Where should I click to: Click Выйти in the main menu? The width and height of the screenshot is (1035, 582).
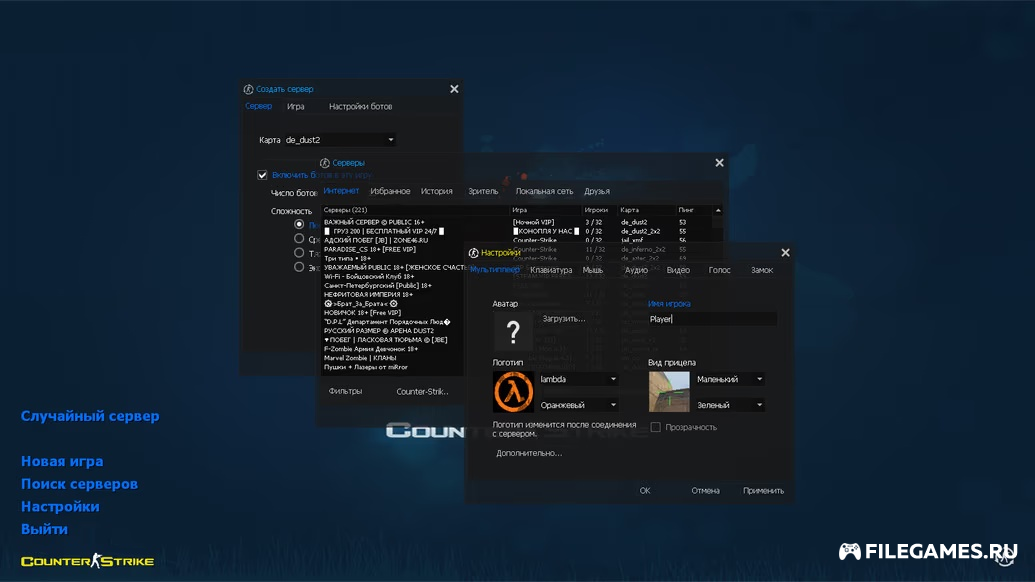(x=44, y=529)
